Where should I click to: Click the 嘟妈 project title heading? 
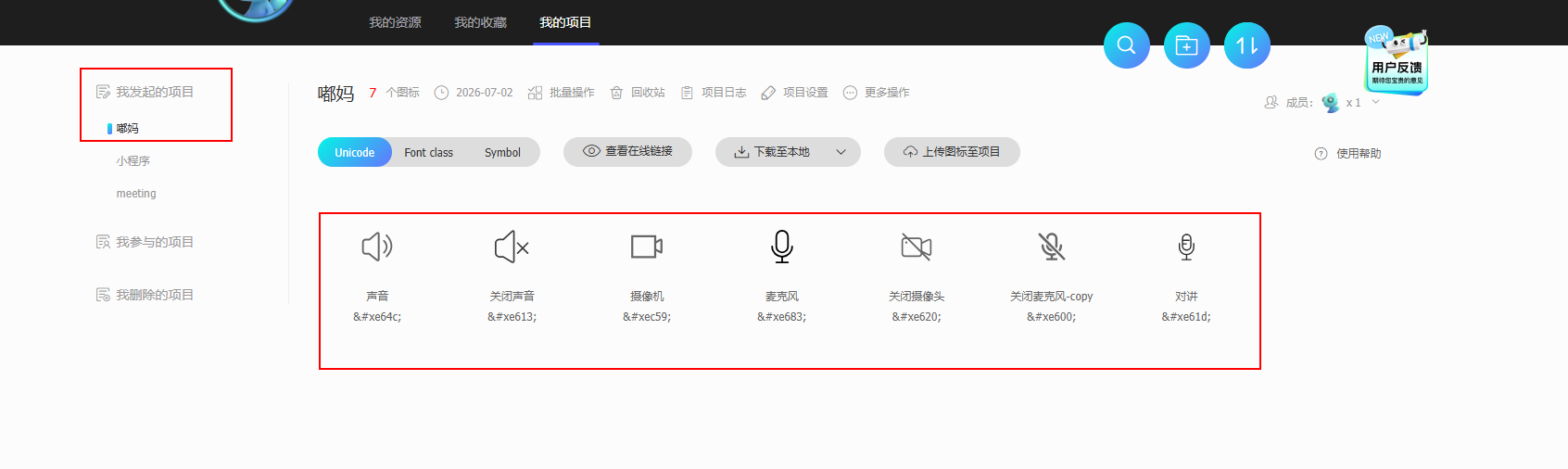click(x=336, y=94)
